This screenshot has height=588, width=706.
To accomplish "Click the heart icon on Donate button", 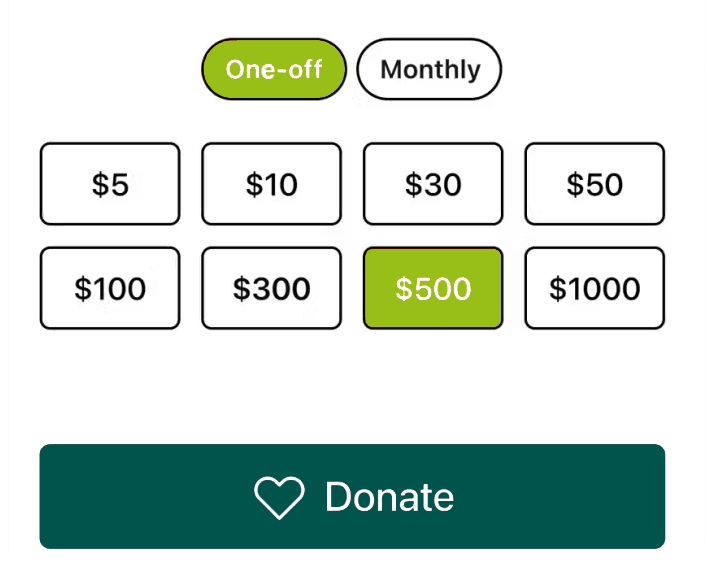I will pyautogui.click(x=278, y=497).
